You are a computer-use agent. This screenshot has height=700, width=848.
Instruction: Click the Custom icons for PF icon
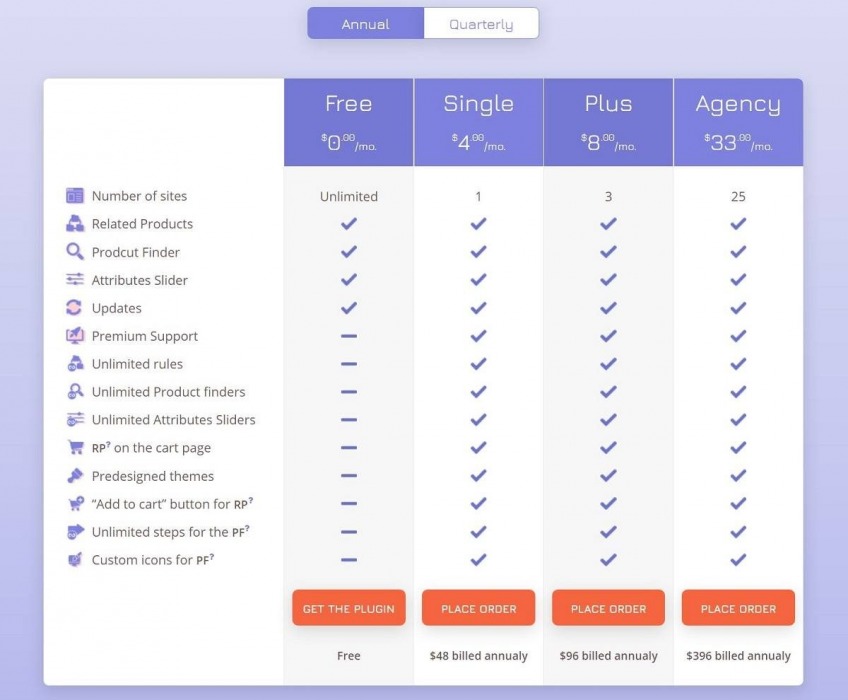tap(75, 560)
